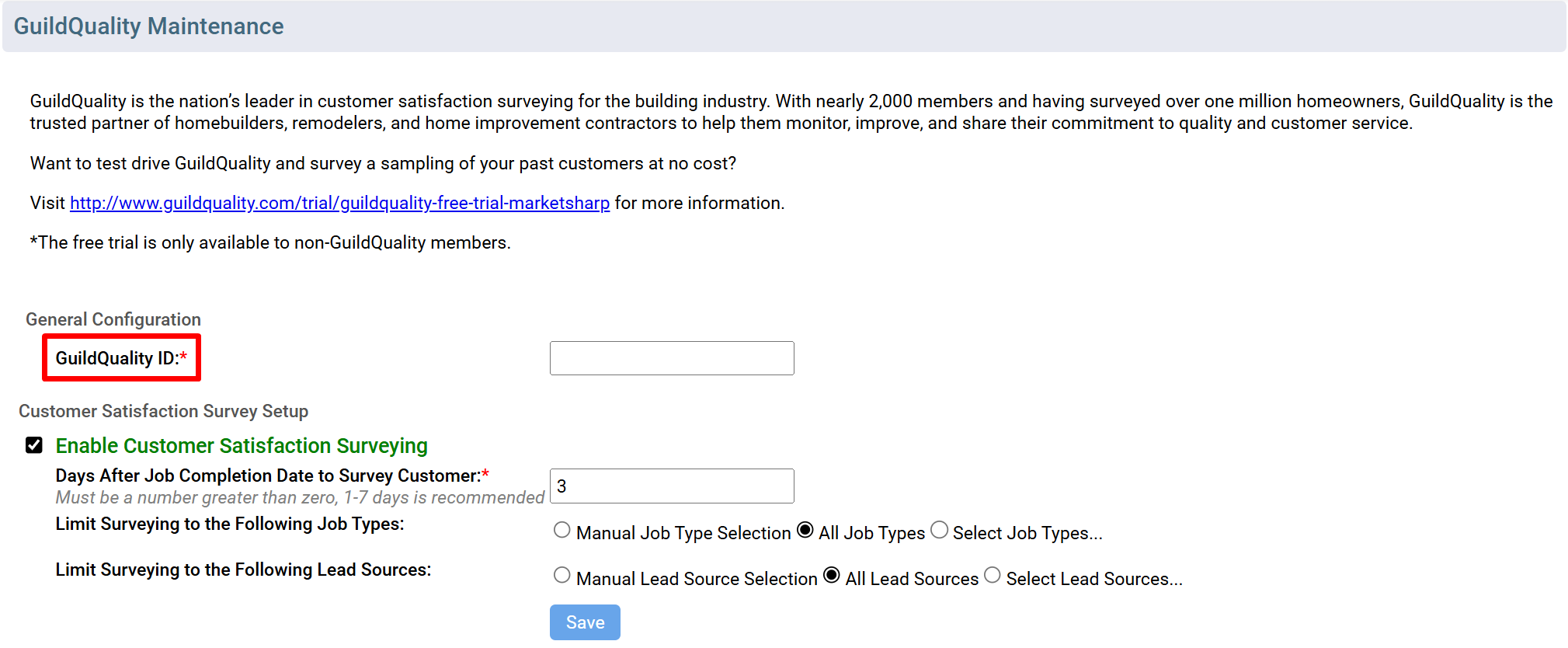
Task: Click the GuildQuality Maintenance page heading
Action: tap(149, 26)
